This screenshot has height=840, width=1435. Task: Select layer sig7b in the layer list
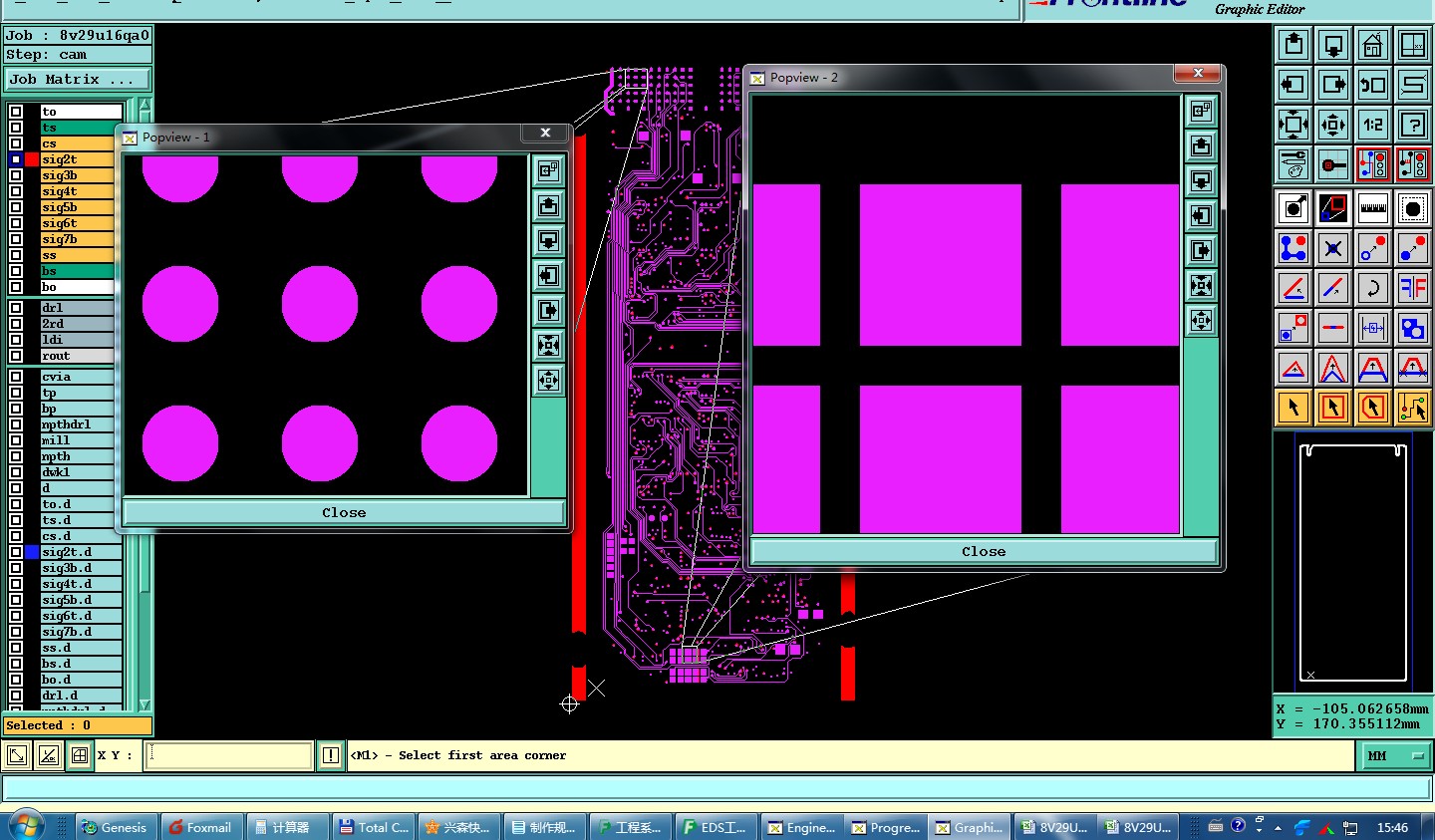pos(80,239)
